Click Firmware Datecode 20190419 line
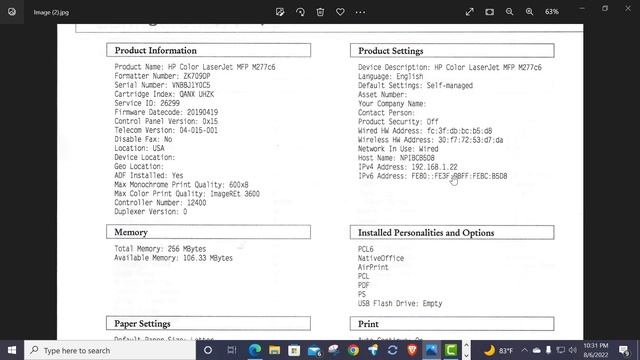Image resolution: width=640 pixels, height=360 pixels. [166, 112]
